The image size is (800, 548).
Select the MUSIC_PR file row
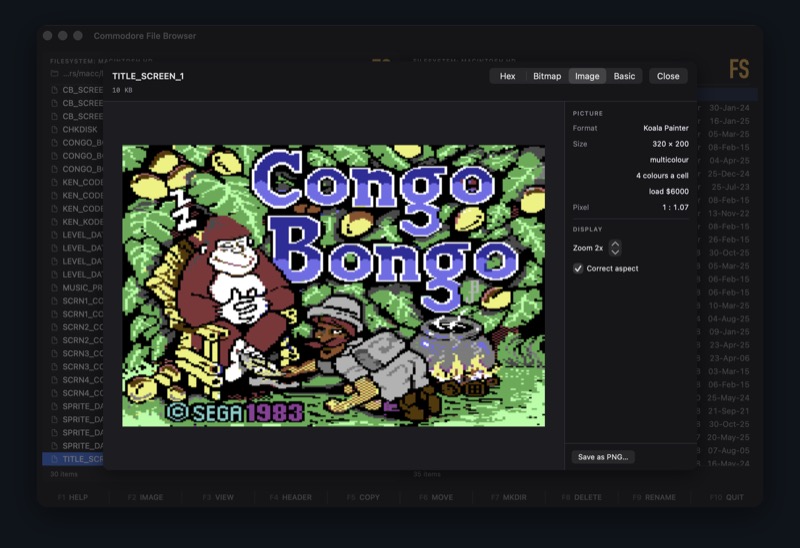pyautogui.click(x=73, y=288)
